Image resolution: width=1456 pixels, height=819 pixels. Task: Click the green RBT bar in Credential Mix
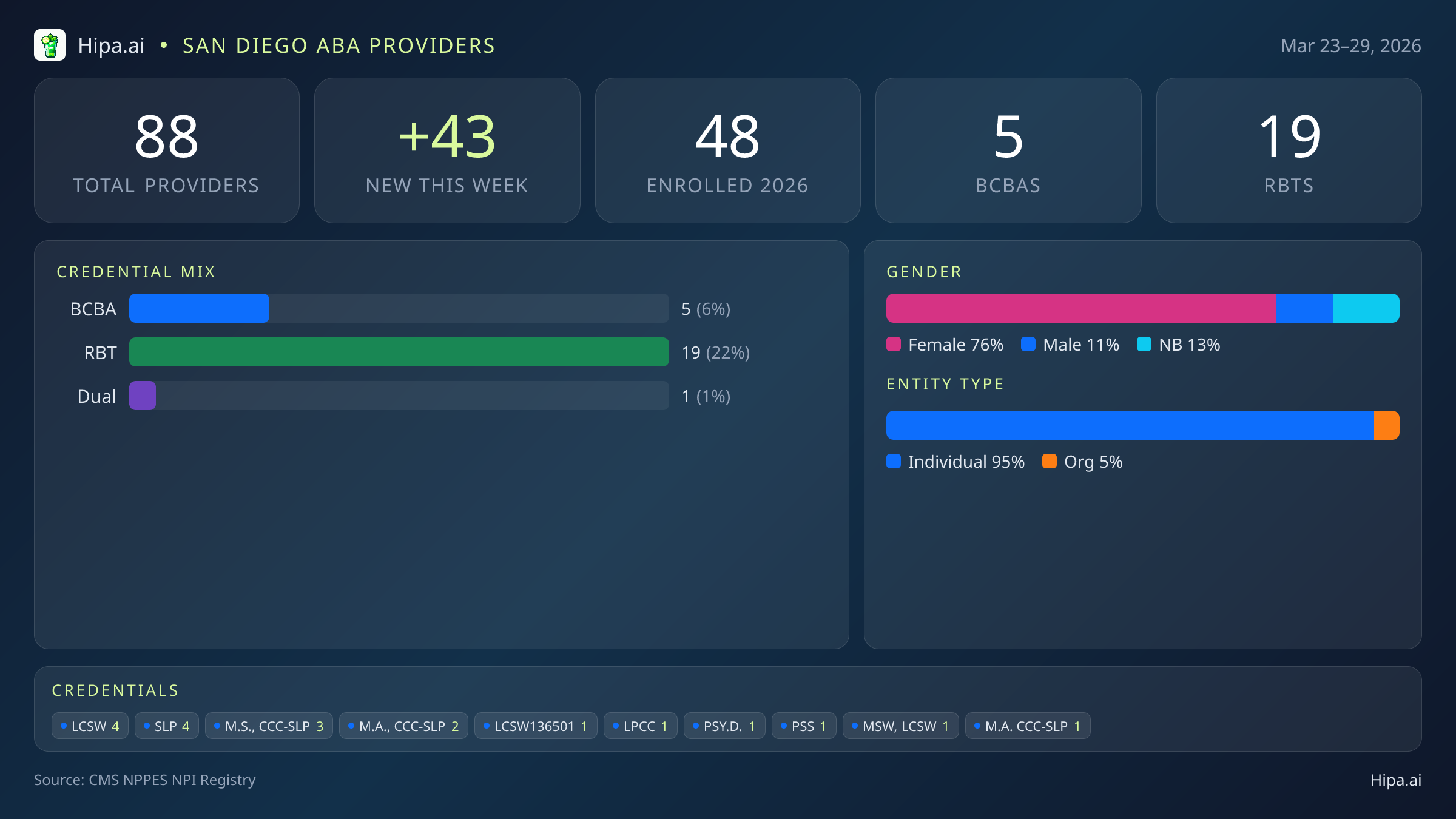pyautogui.click(x=399, y=352)
